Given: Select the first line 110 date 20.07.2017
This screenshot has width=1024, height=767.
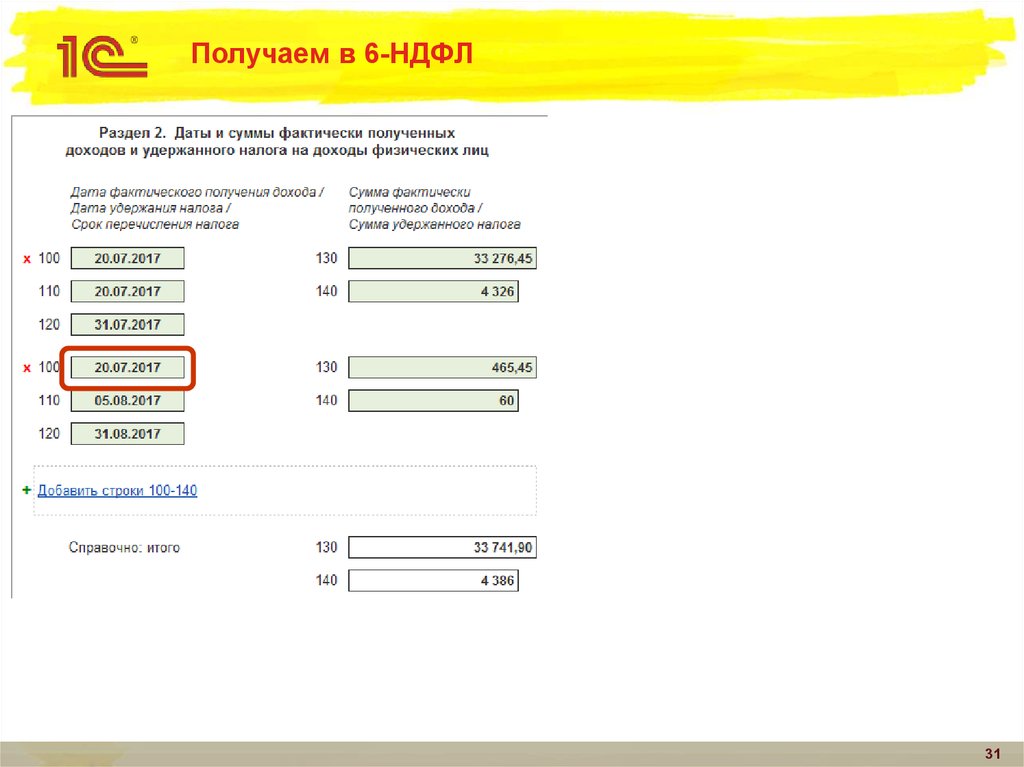Looking at the screenshot, I should [127, 291].
